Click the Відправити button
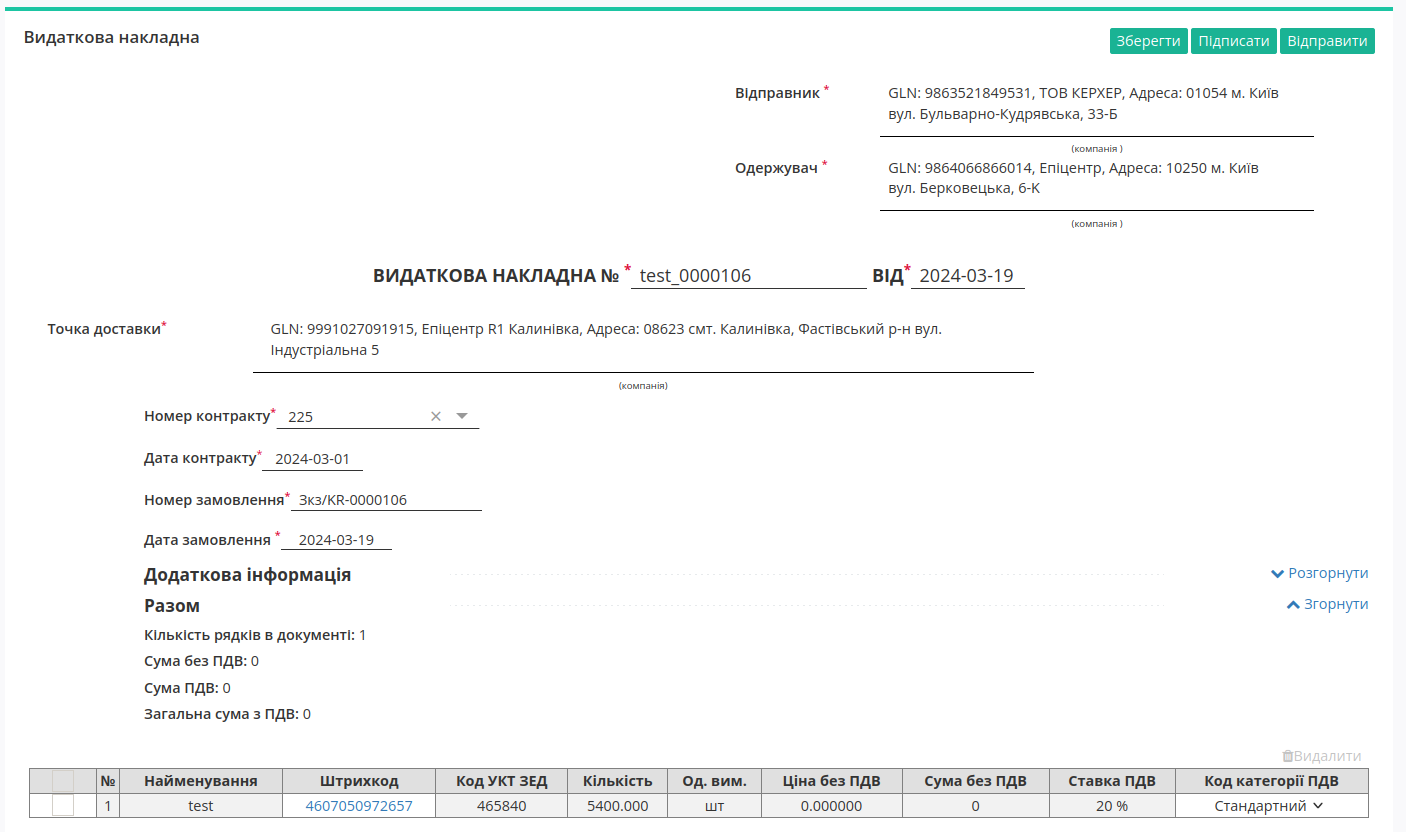This screenshot has width=1406, height=832. pos(1327,41)
